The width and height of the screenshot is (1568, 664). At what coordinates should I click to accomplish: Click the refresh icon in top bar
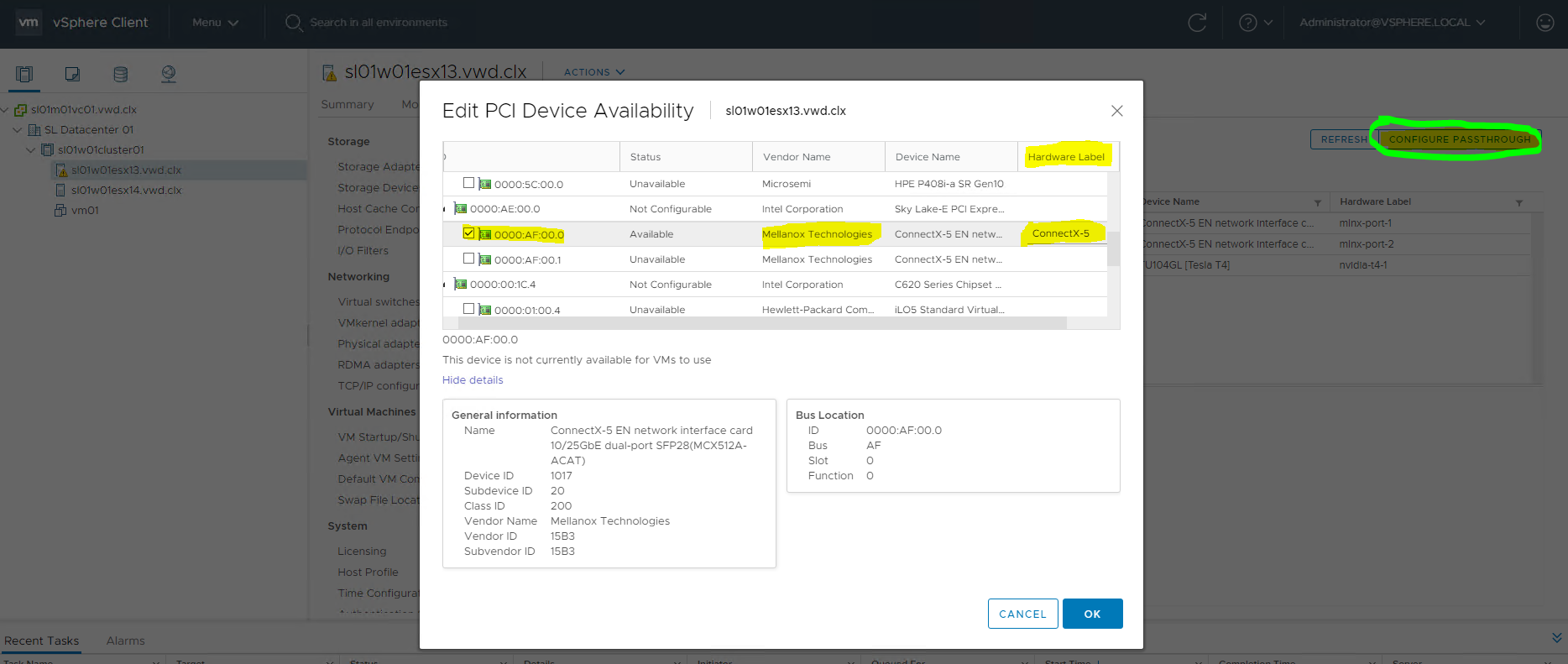tap(1197, 23)
